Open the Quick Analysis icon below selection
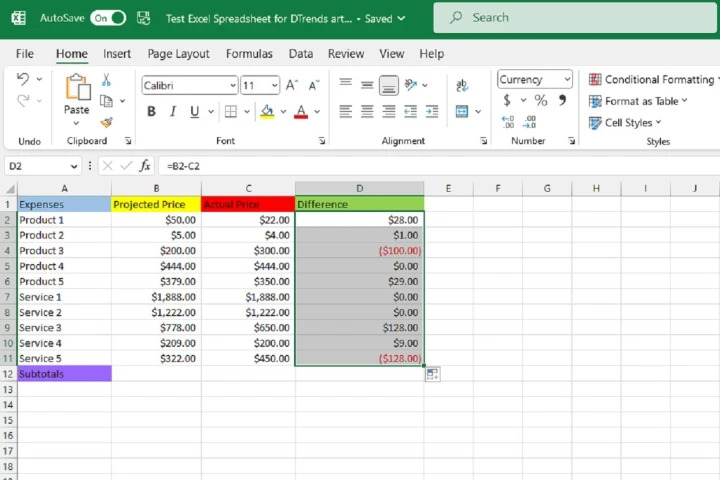The height and width of the screenshot is (480, 720). pyautogui.click(x=433, y=374)
